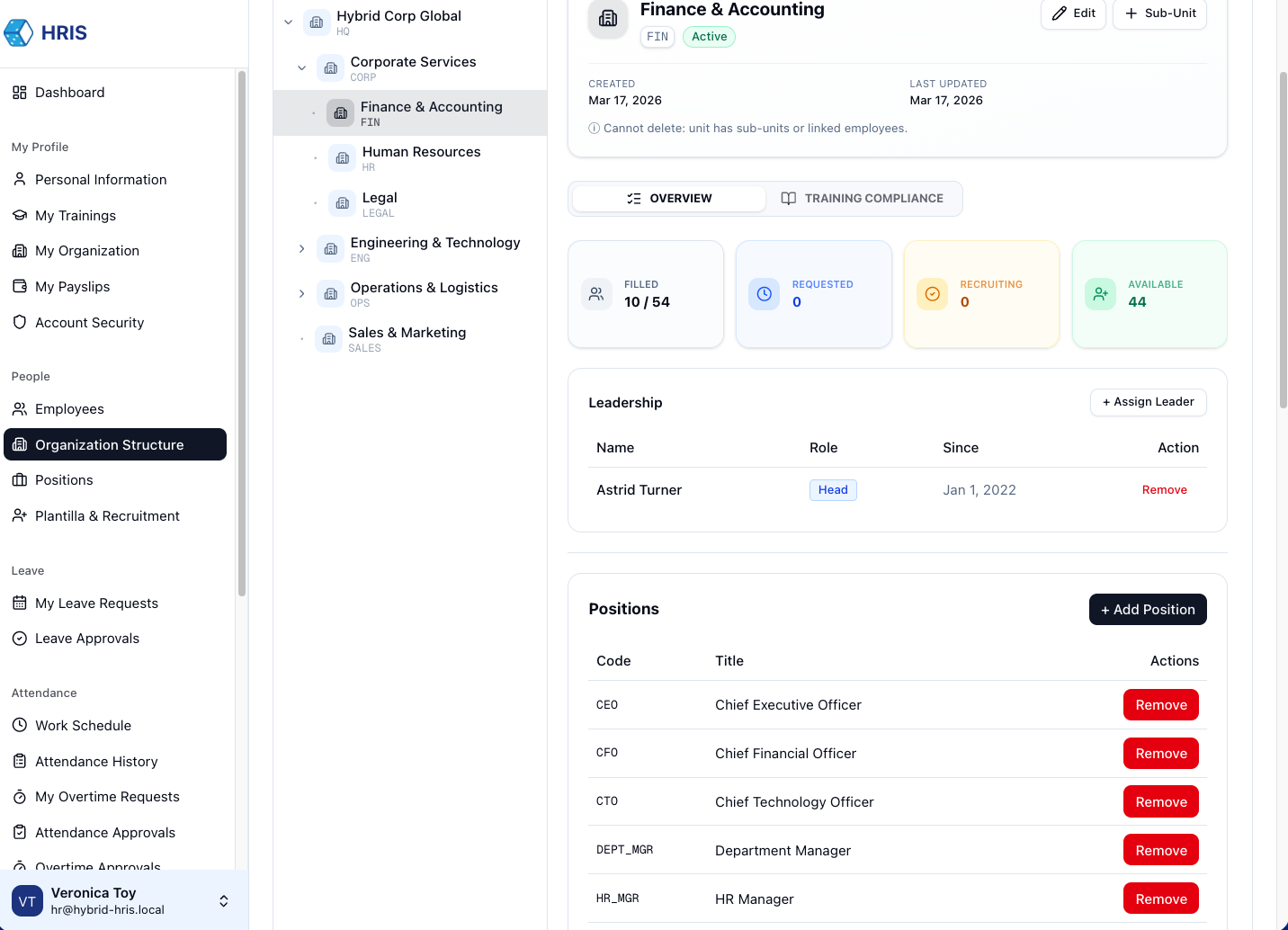The height and width of the screenshot is (930, 1288).
Task: Remove Astrid Turner from Leadership
Action: (x=1164, y=490)
